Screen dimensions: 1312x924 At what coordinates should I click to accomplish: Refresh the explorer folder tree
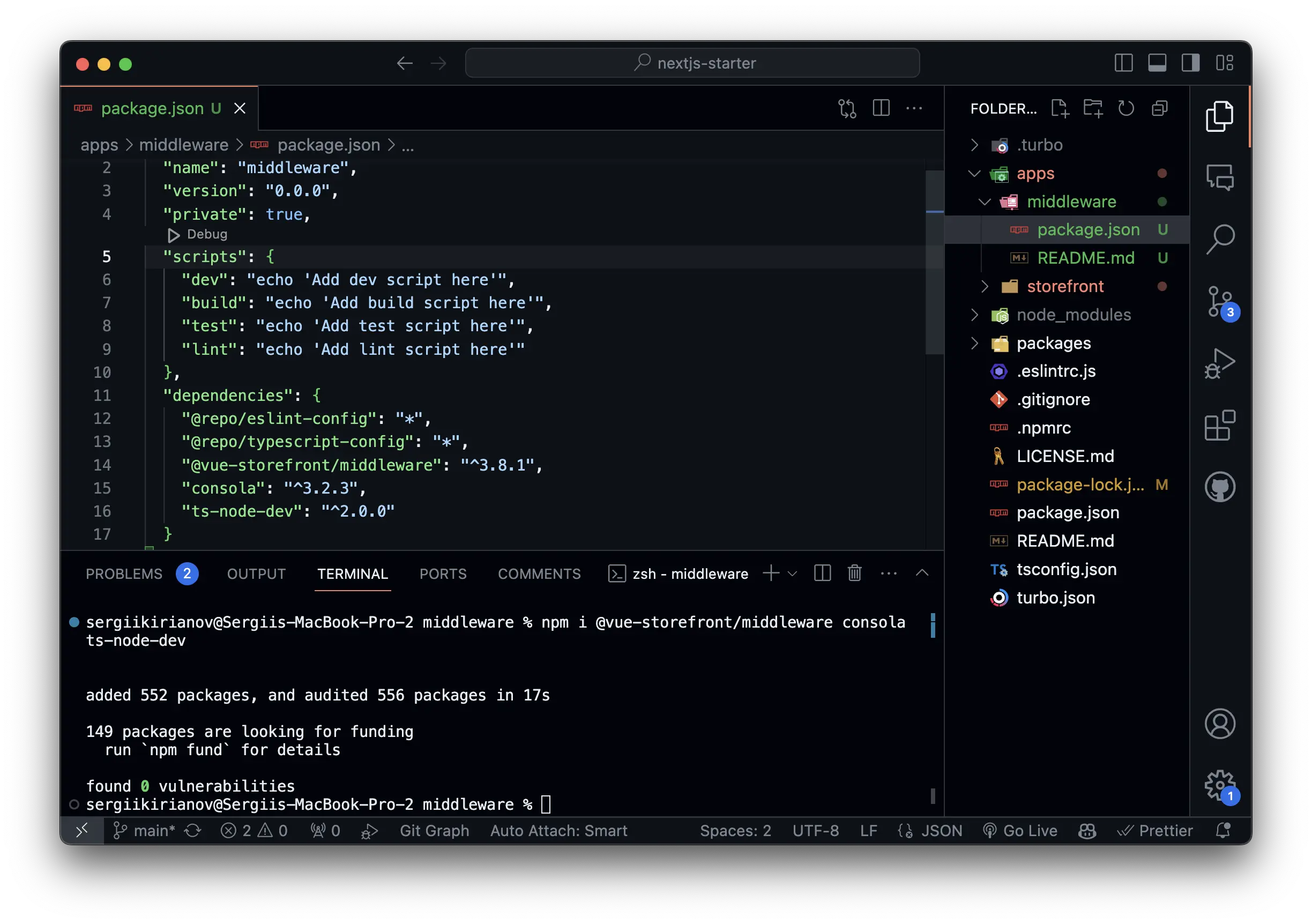click(x=1125, y=108)
